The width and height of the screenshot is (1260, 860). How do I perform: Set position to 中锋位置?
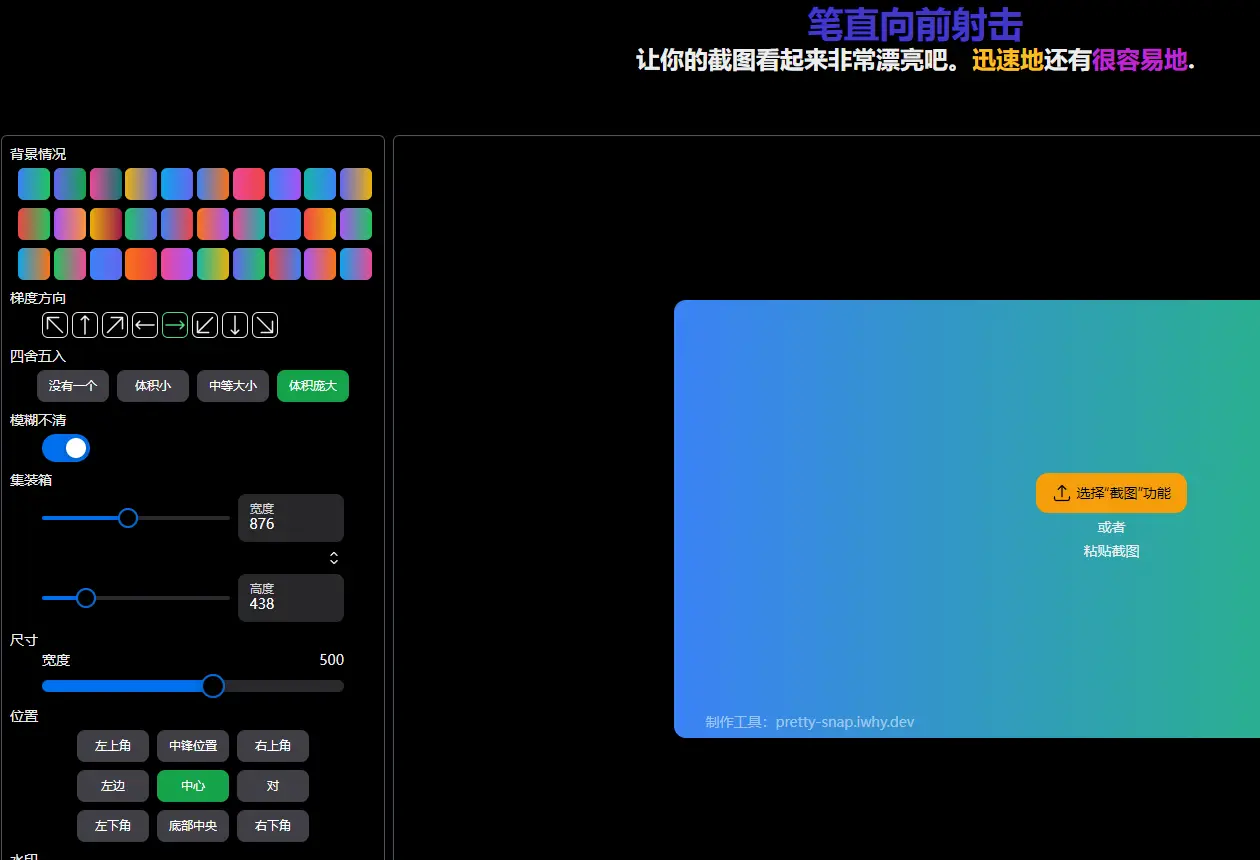(x=193, y=746)
